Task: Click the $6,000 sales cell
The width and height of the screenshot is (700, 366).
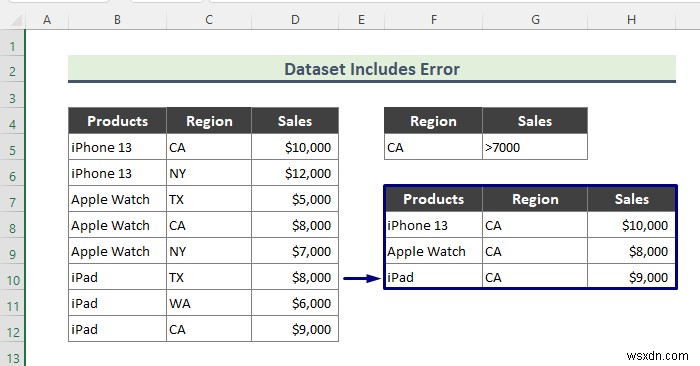Action: (x=295, y=303)
